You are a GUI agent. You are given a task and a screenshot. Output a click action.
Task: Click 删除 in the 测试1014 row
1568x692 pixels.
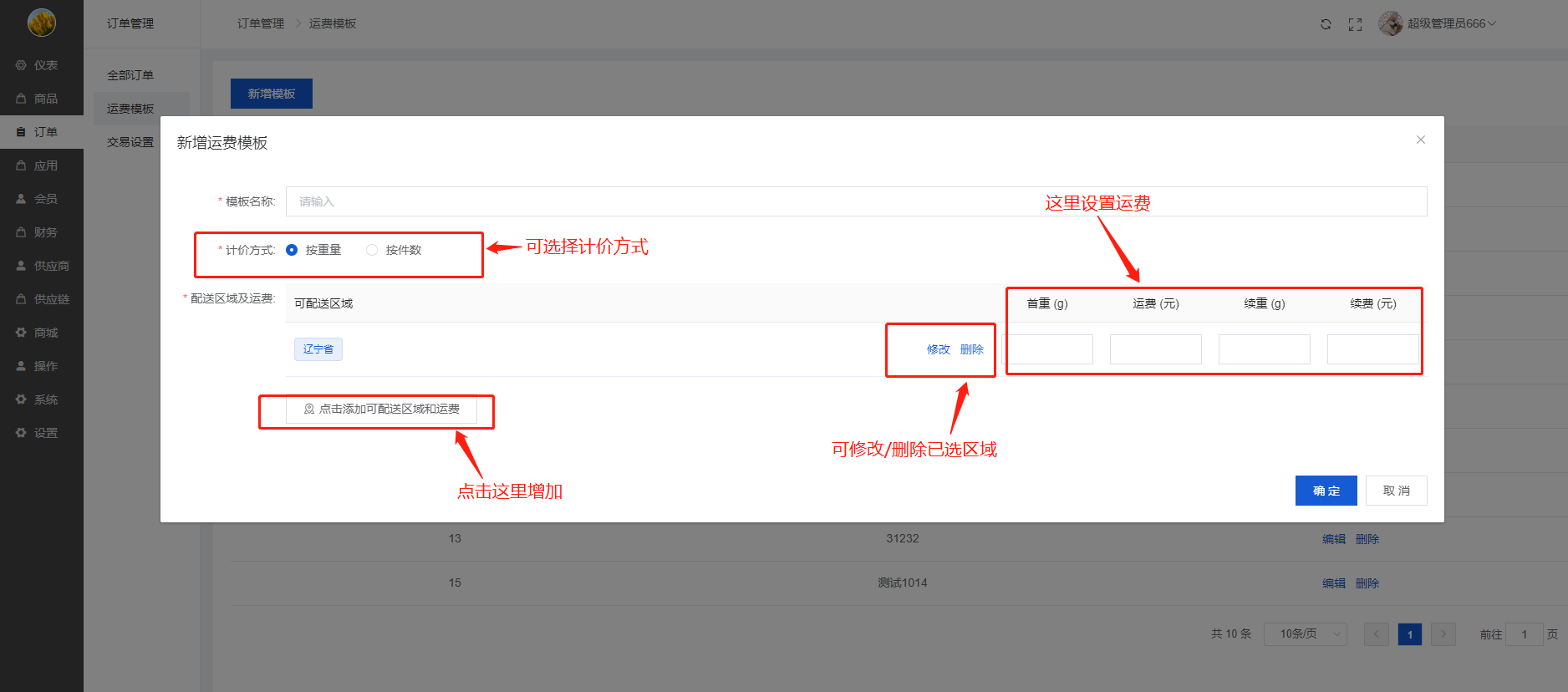tap(1367, 583)
